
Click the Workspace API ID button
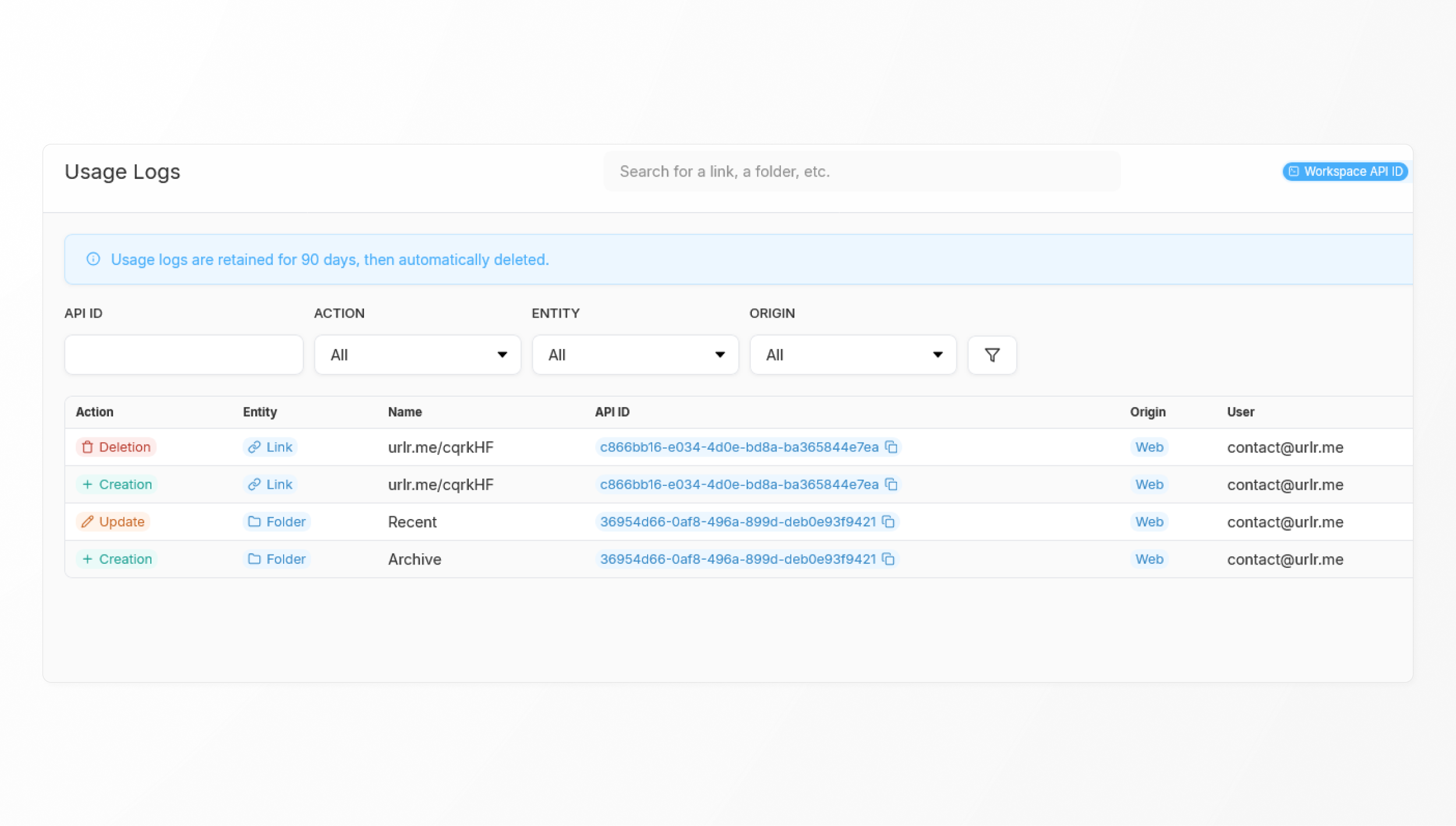tap(1345, 171)
